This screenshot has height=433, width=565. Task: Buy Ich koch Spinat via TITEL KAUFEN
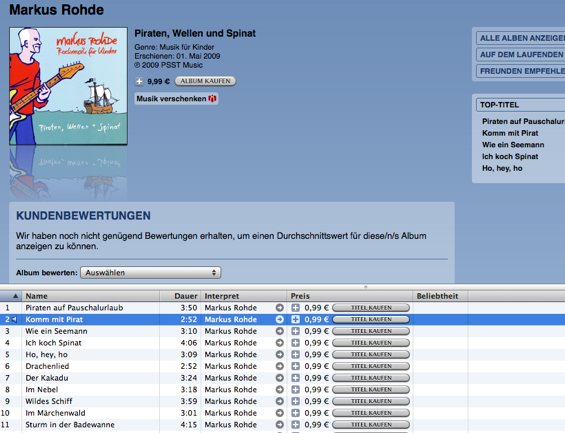click(371, 343)
